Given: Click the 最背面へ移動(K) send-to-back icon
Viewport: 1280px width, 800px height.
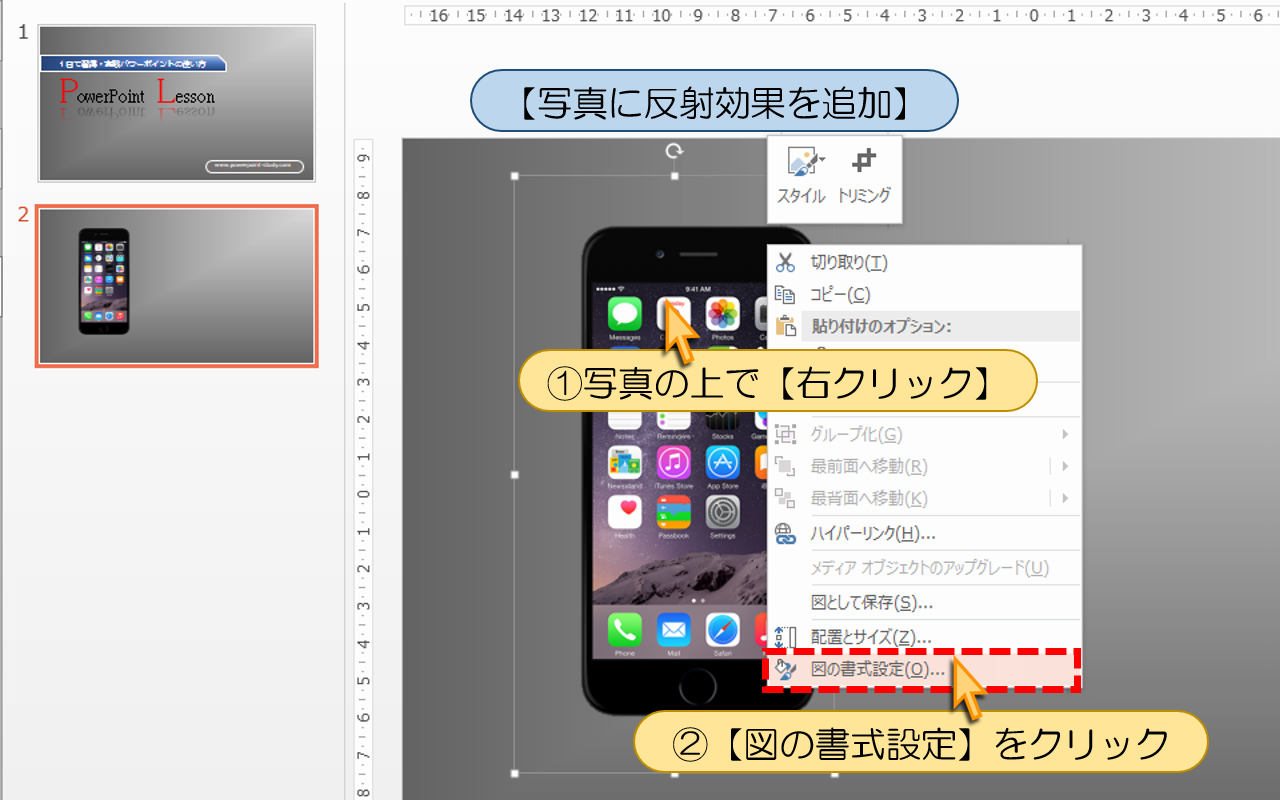Looking at the screenshot, I should click(785, 498).
